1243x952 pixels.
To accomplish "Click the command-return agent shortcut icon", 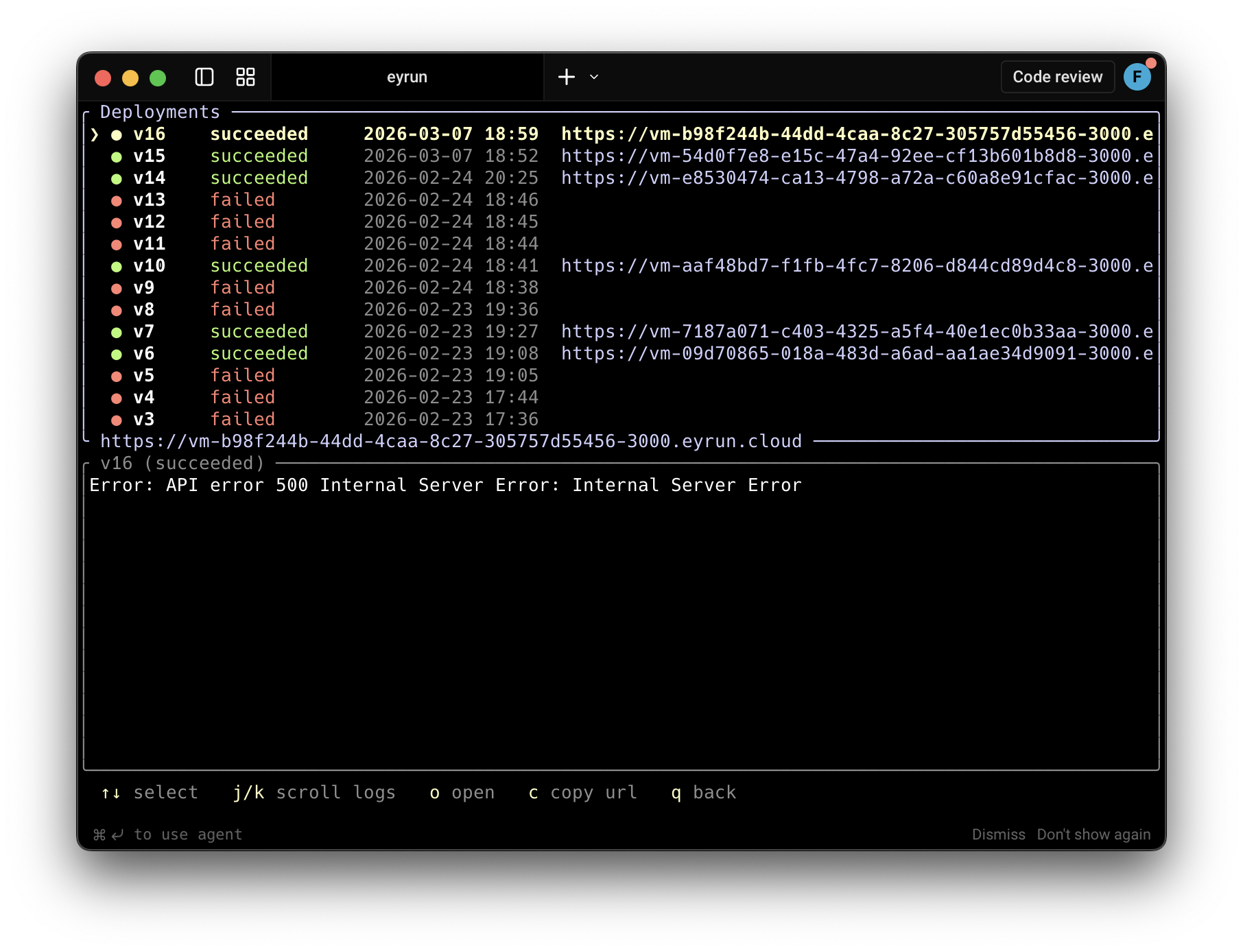I will pos(108,834).
